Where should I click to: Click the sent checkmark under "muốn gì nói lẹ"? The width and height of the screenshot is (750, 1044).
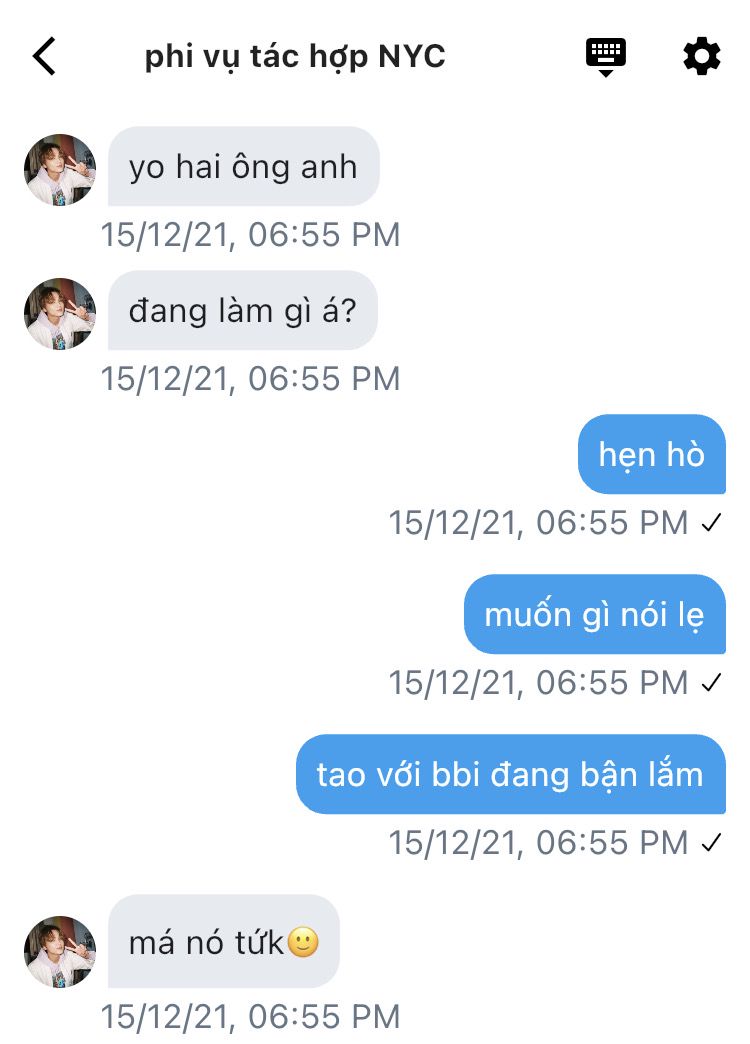(711, 682)
